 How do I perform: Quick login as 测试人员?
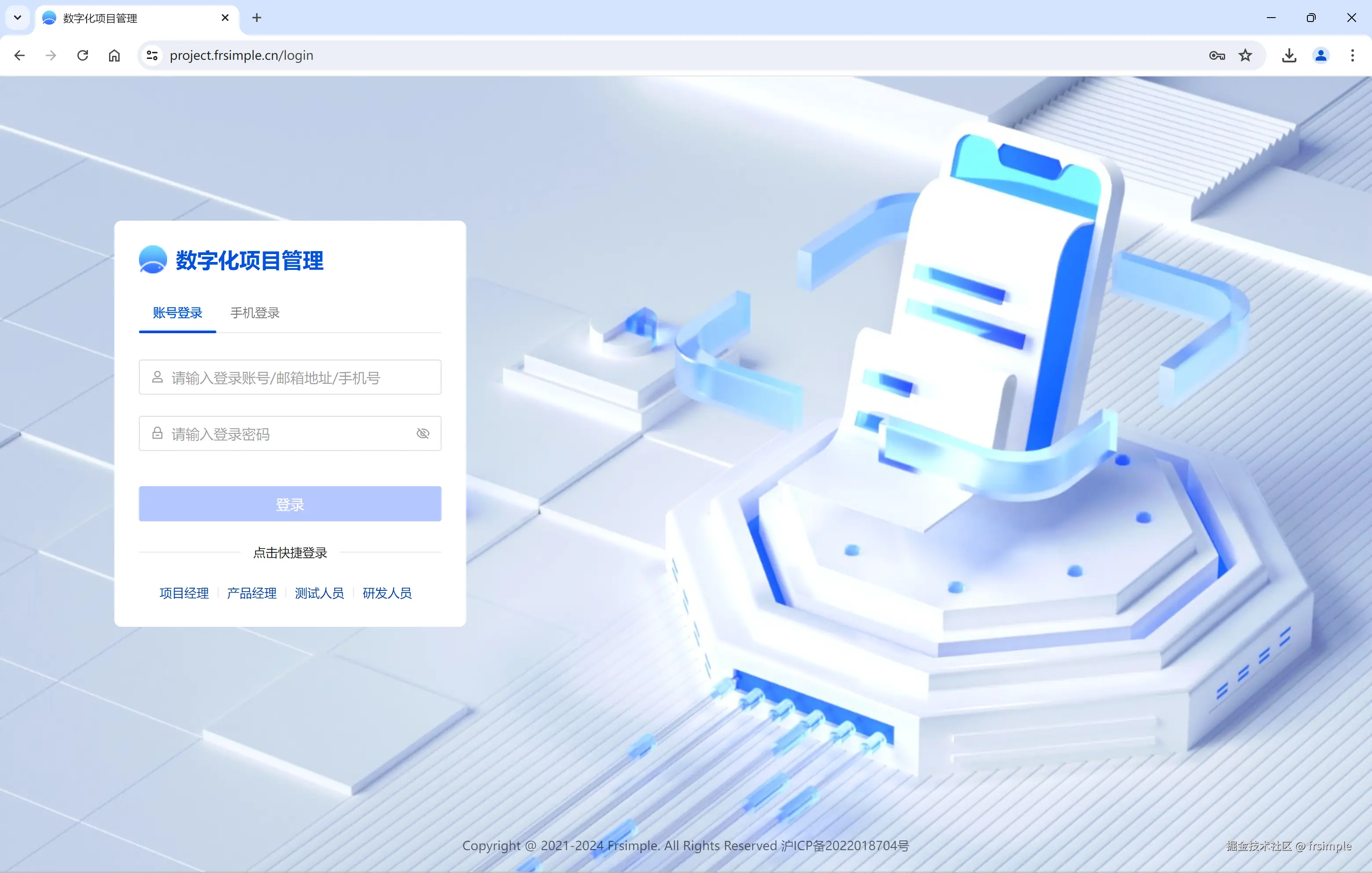click(x=319, y=593)
